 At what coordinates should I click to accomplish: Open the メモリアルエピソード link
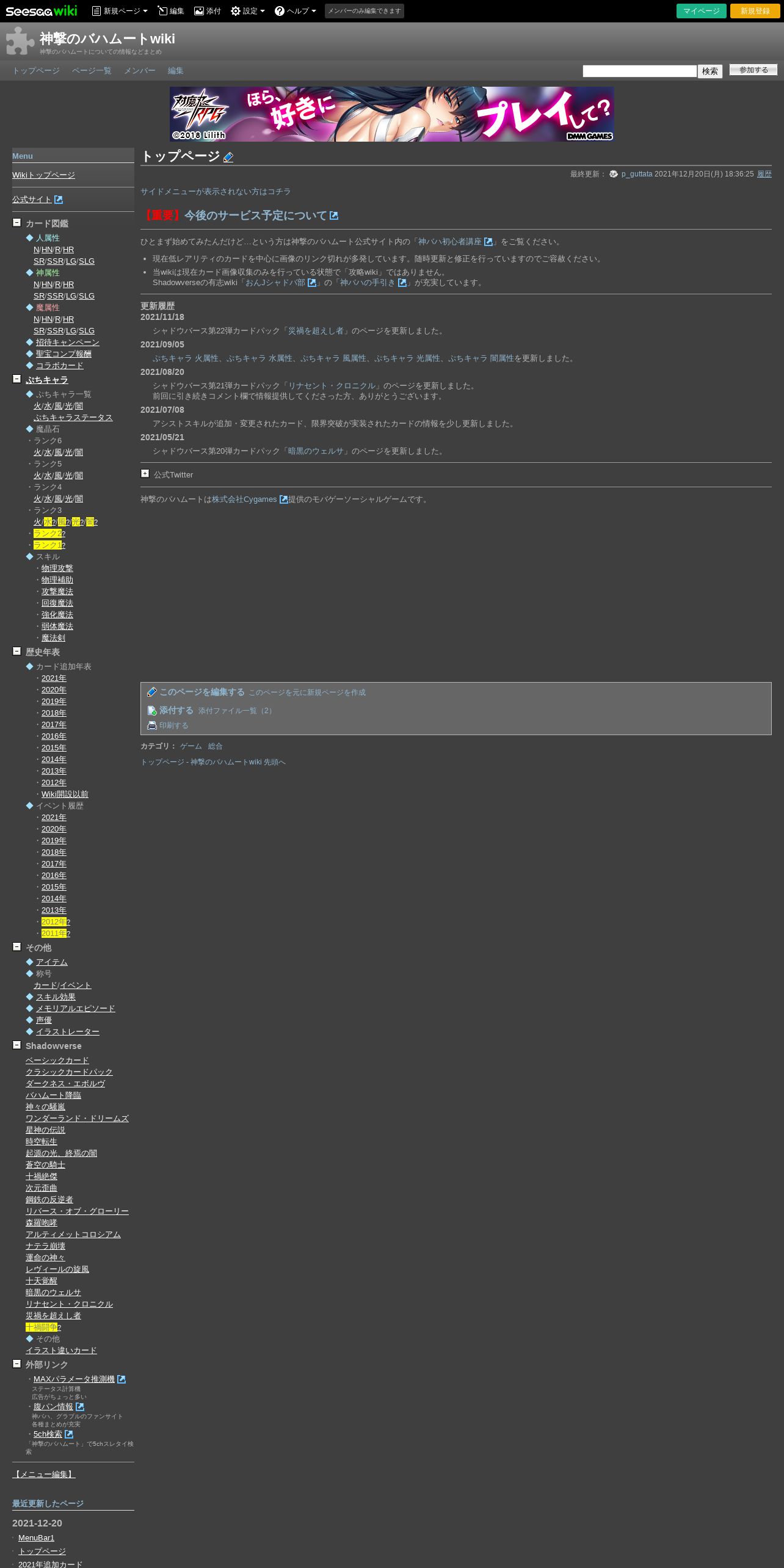pos(76,1009)
